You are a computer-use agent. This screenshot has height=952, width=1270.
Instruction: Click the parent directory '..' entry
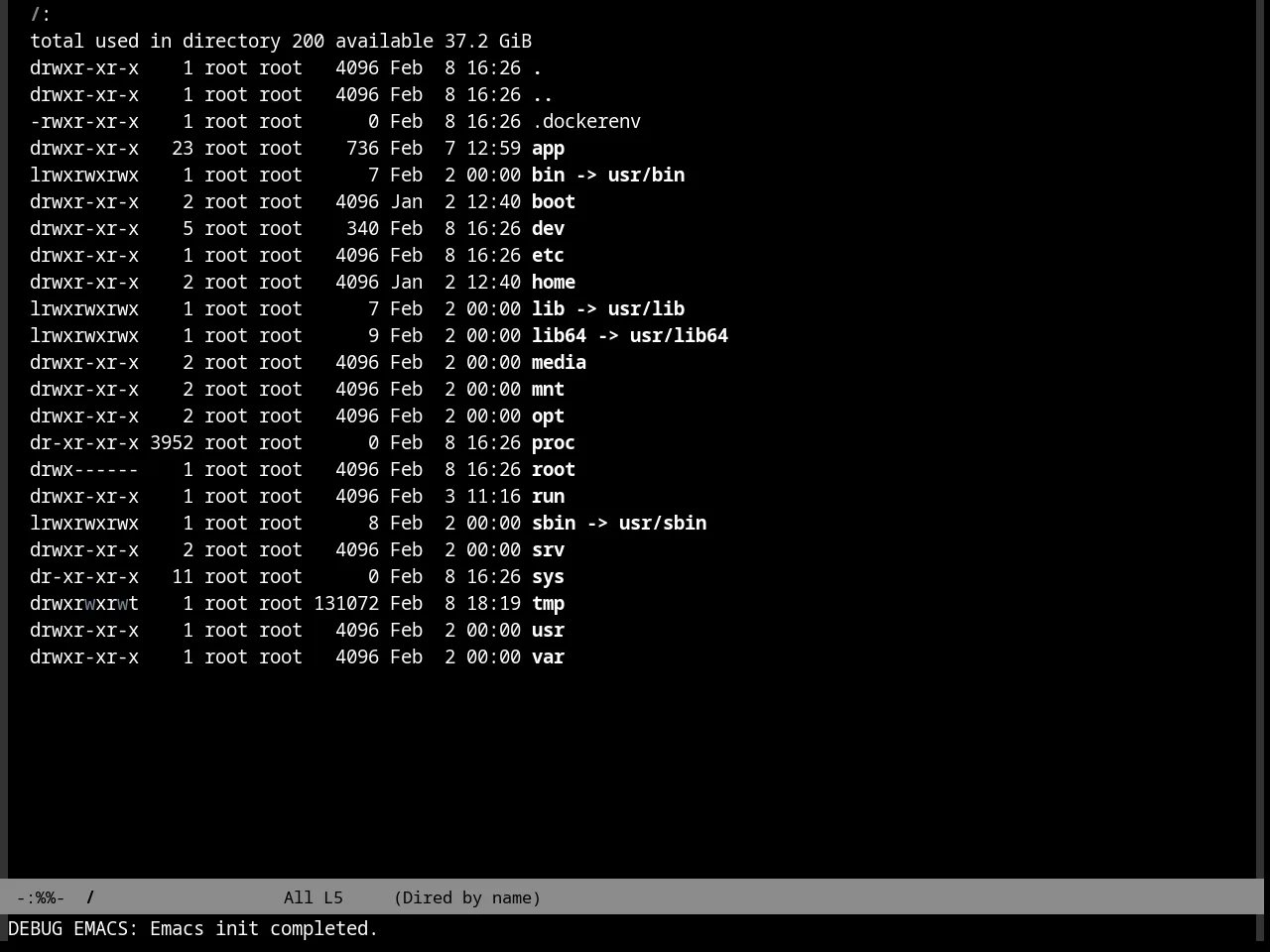tap(543, 95)
